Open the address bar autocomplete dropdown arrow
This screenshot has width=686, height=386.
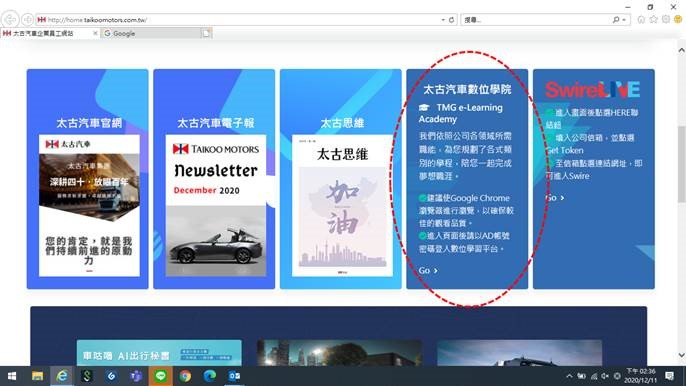[443, 20]
